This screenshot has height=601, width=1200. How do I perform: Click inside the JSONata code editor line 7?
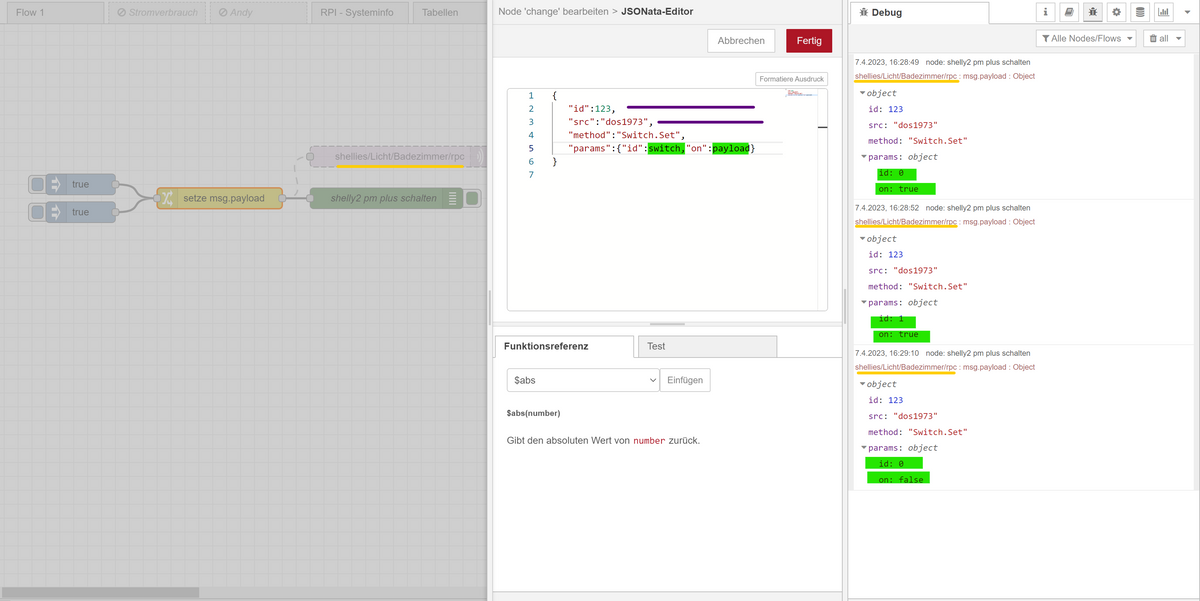click(666, 175)
